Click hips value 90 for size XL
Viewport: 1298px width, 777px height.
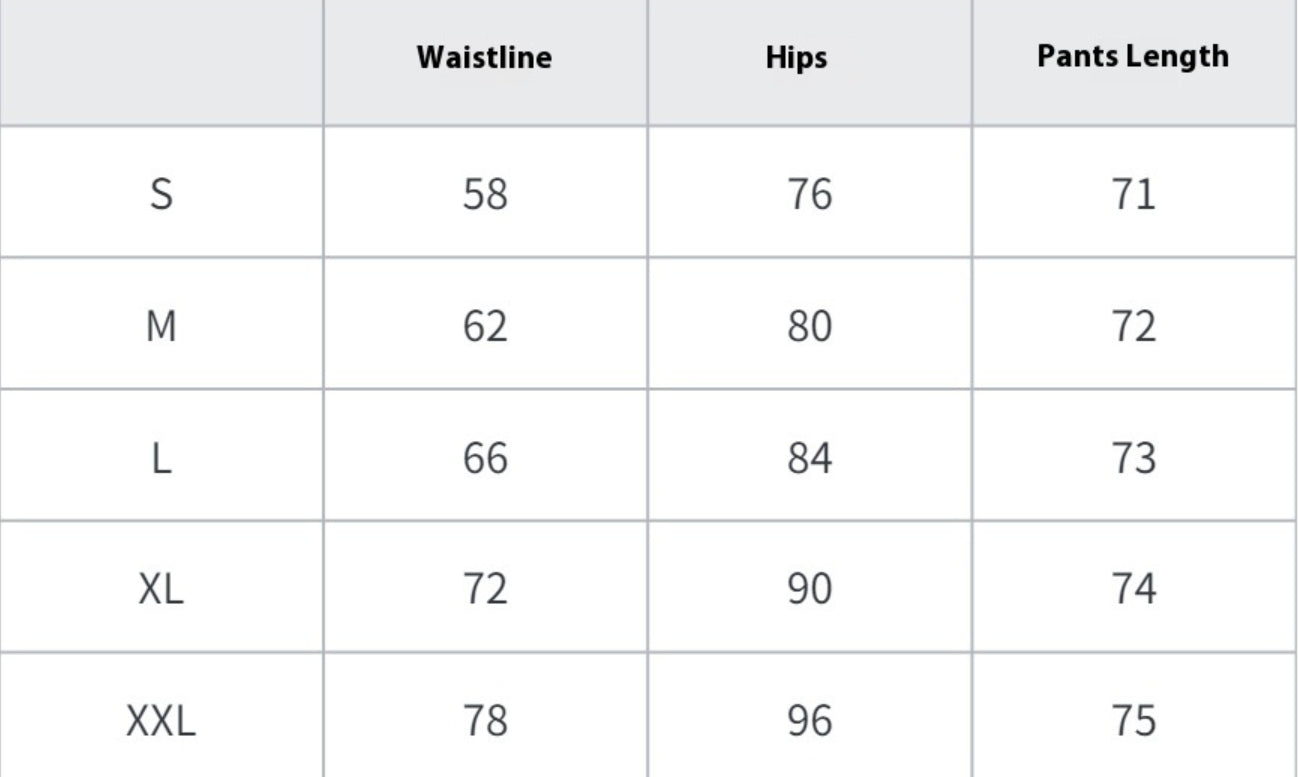(x=809, y=588)
